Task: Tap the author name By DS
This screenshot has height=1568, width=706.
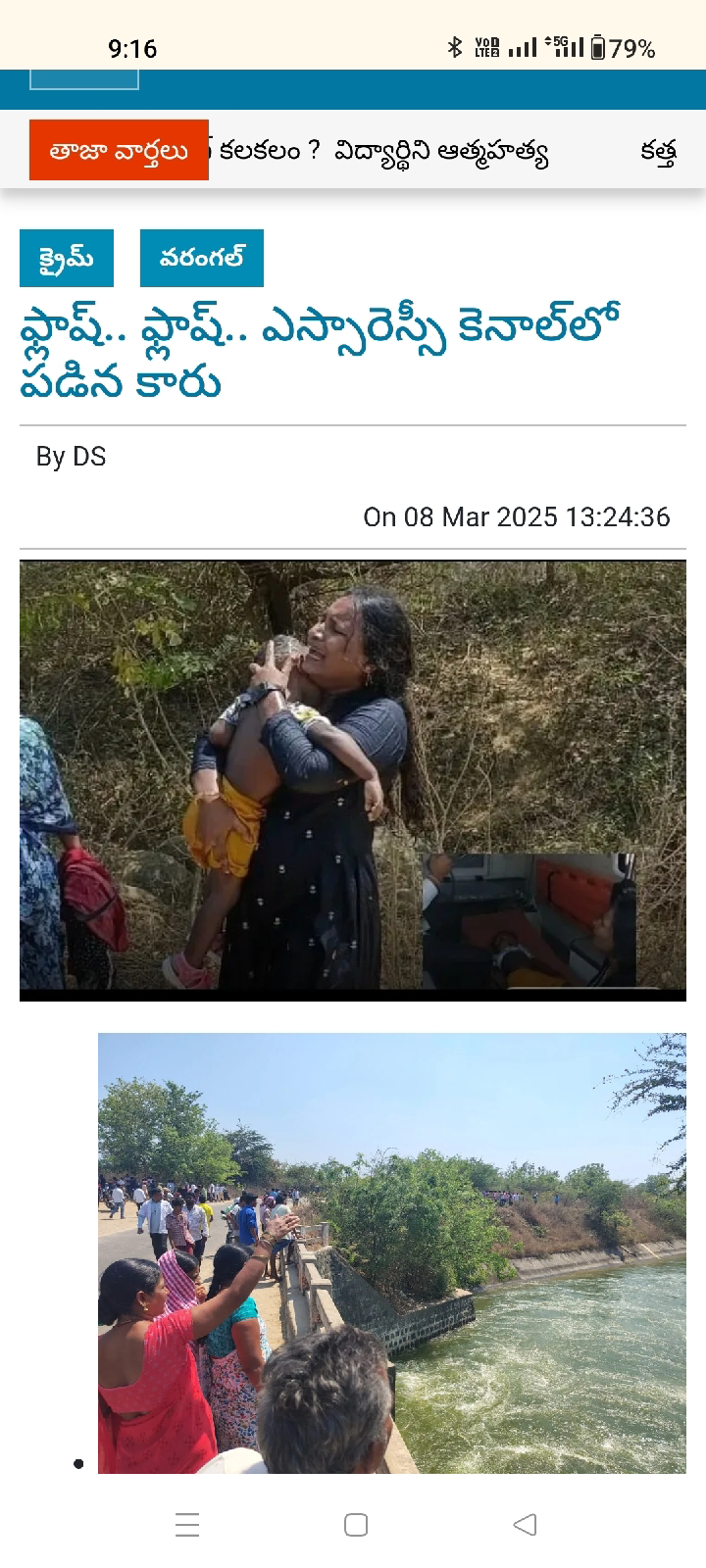Action: coord(71,457)
